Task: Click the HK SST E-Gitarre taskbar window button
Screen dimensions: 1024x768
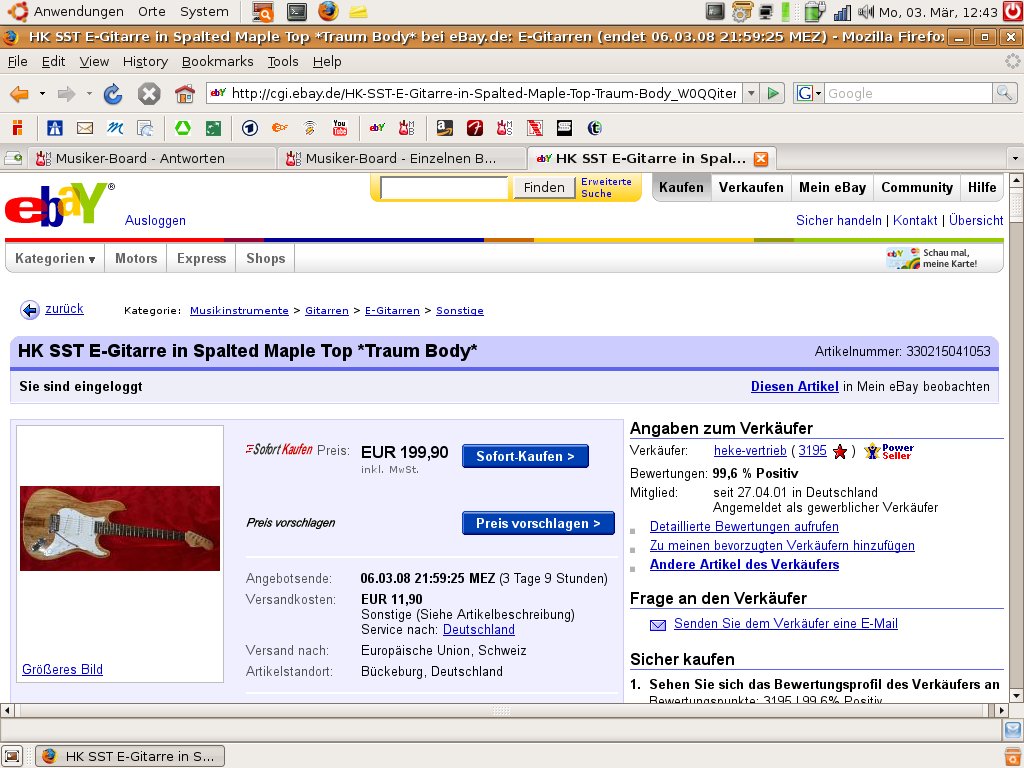Action: tap(129, 756)
